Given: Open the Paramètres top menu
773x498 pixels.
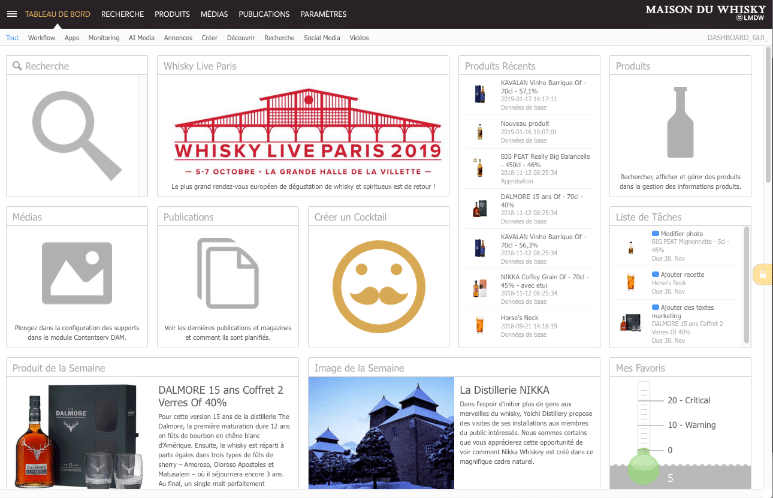Looking at the screenshot, I should (323, 14).
